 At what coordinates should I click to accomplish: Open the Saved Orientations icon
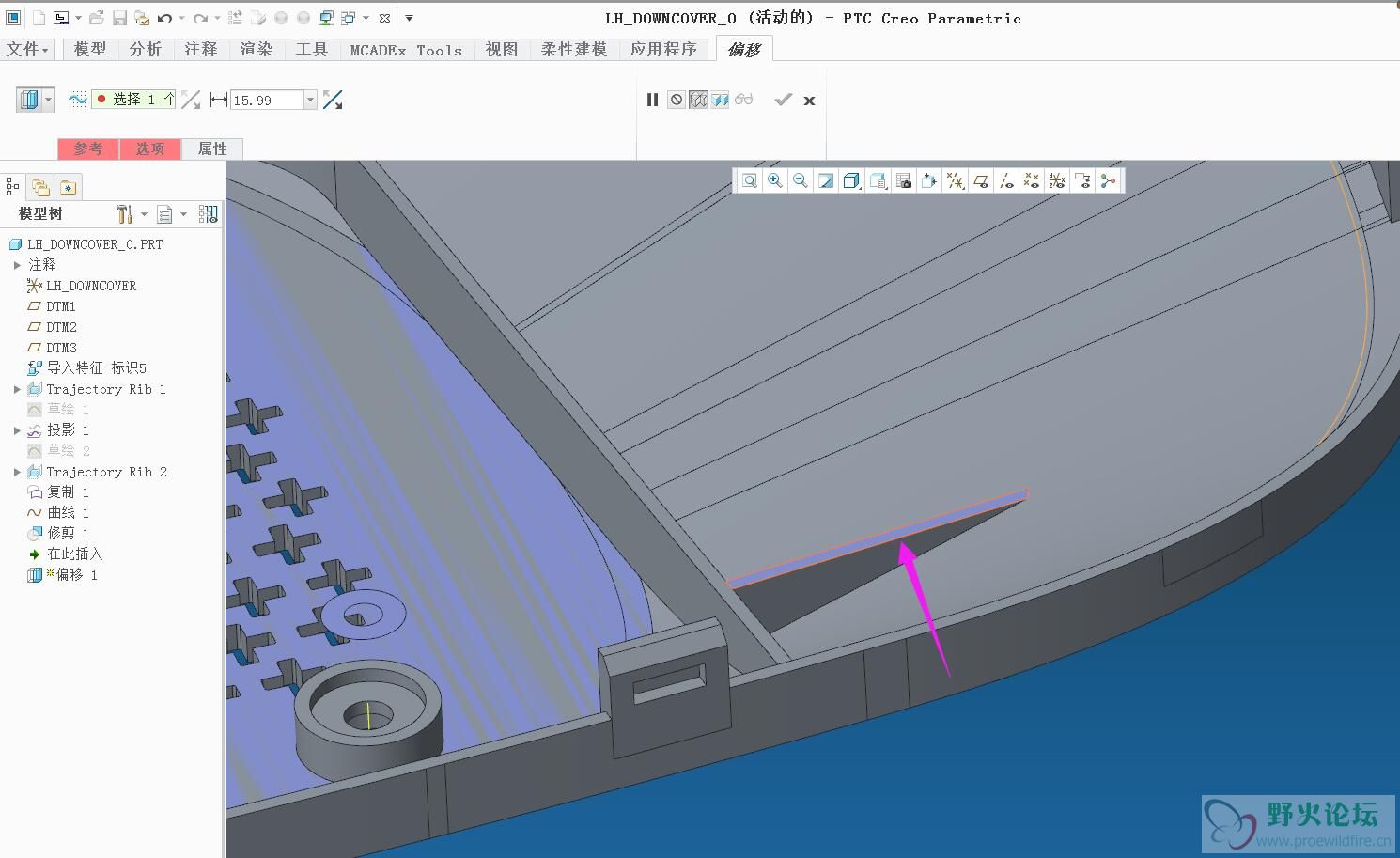878,180
